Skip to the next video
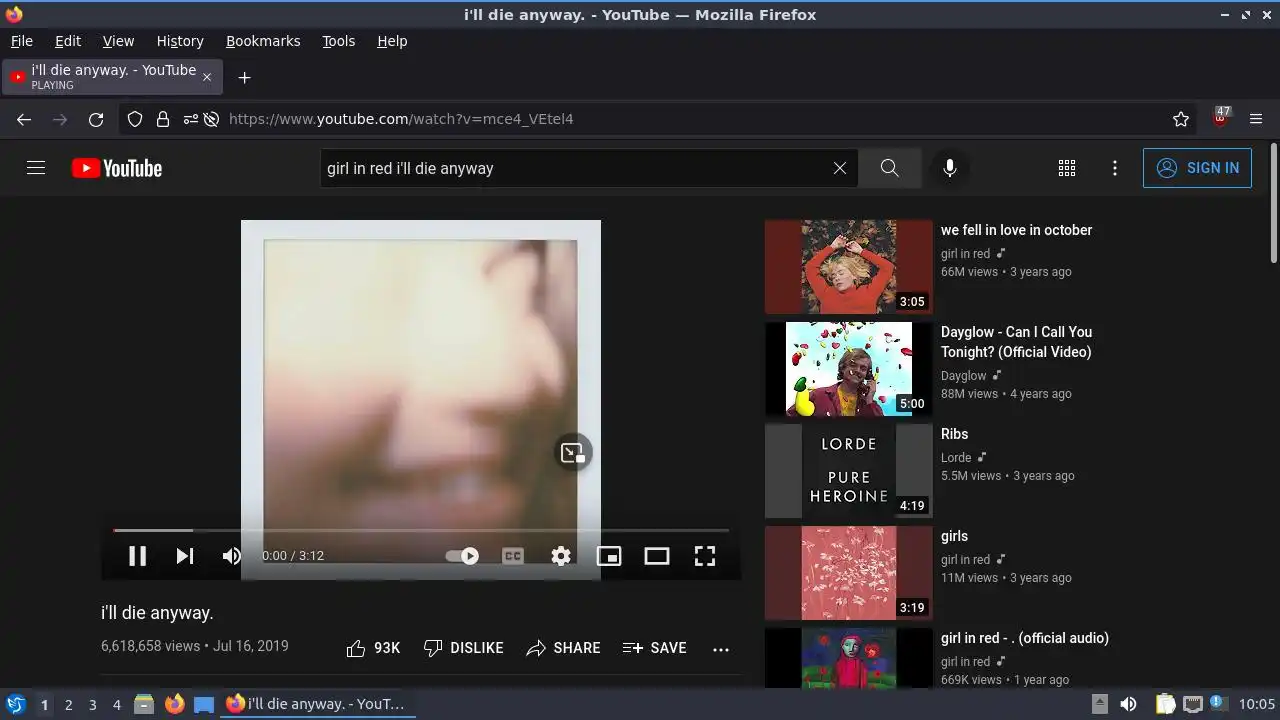This screenshot has width=1280, height=720. pos(185,556)
